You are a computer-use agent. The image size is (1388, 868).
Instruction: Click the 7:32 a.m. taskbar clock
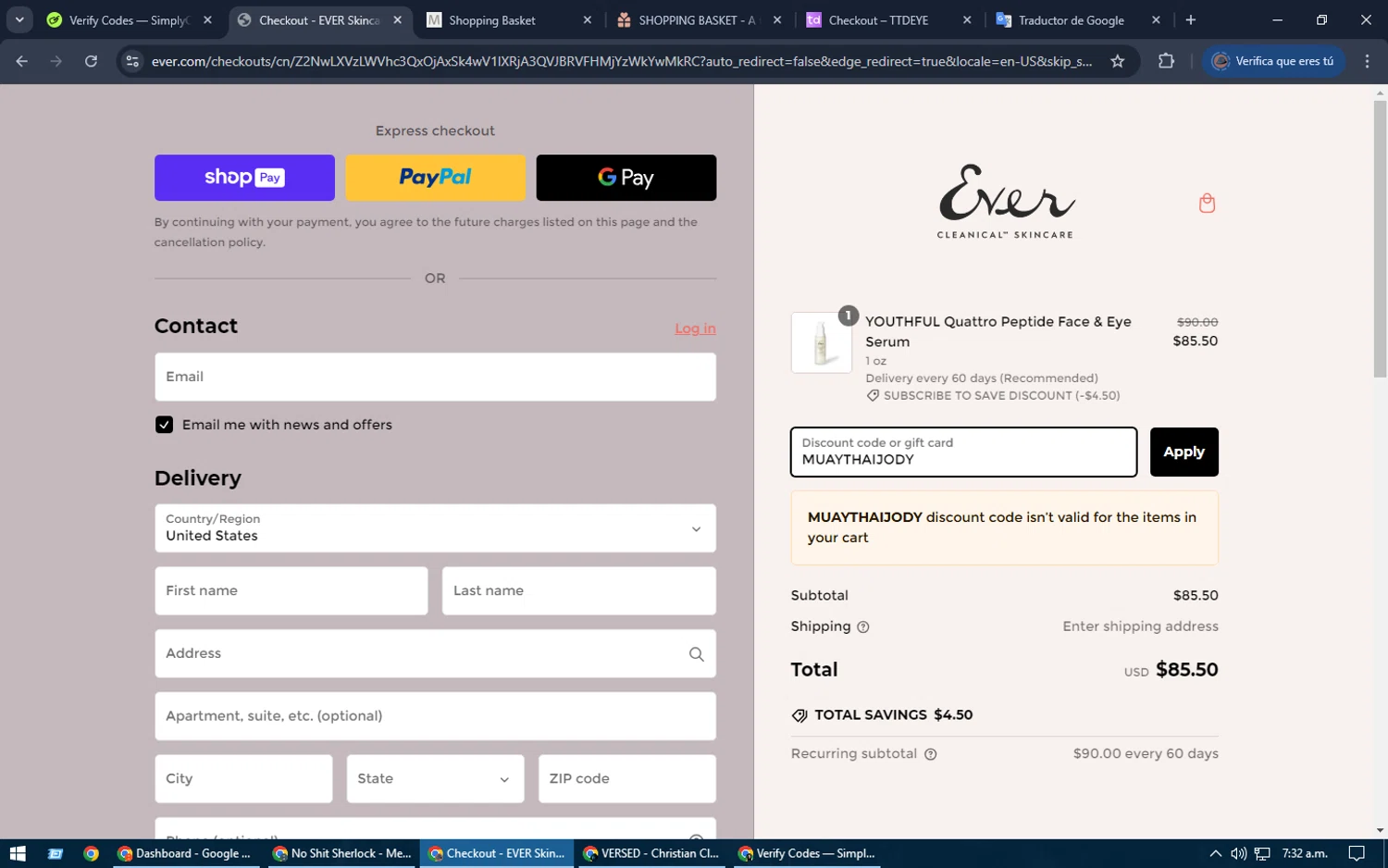(1304, 853)
